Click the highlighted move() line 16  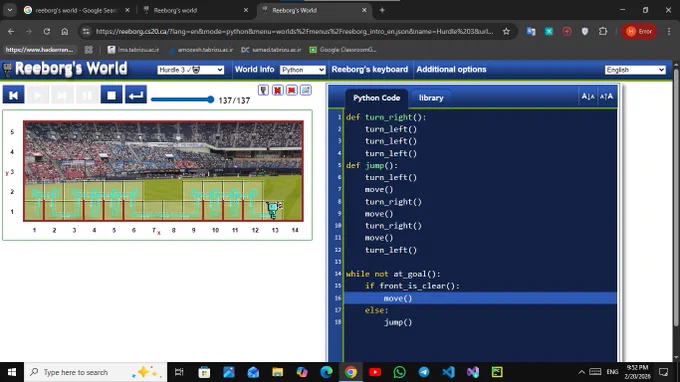(x=480, y=298)
